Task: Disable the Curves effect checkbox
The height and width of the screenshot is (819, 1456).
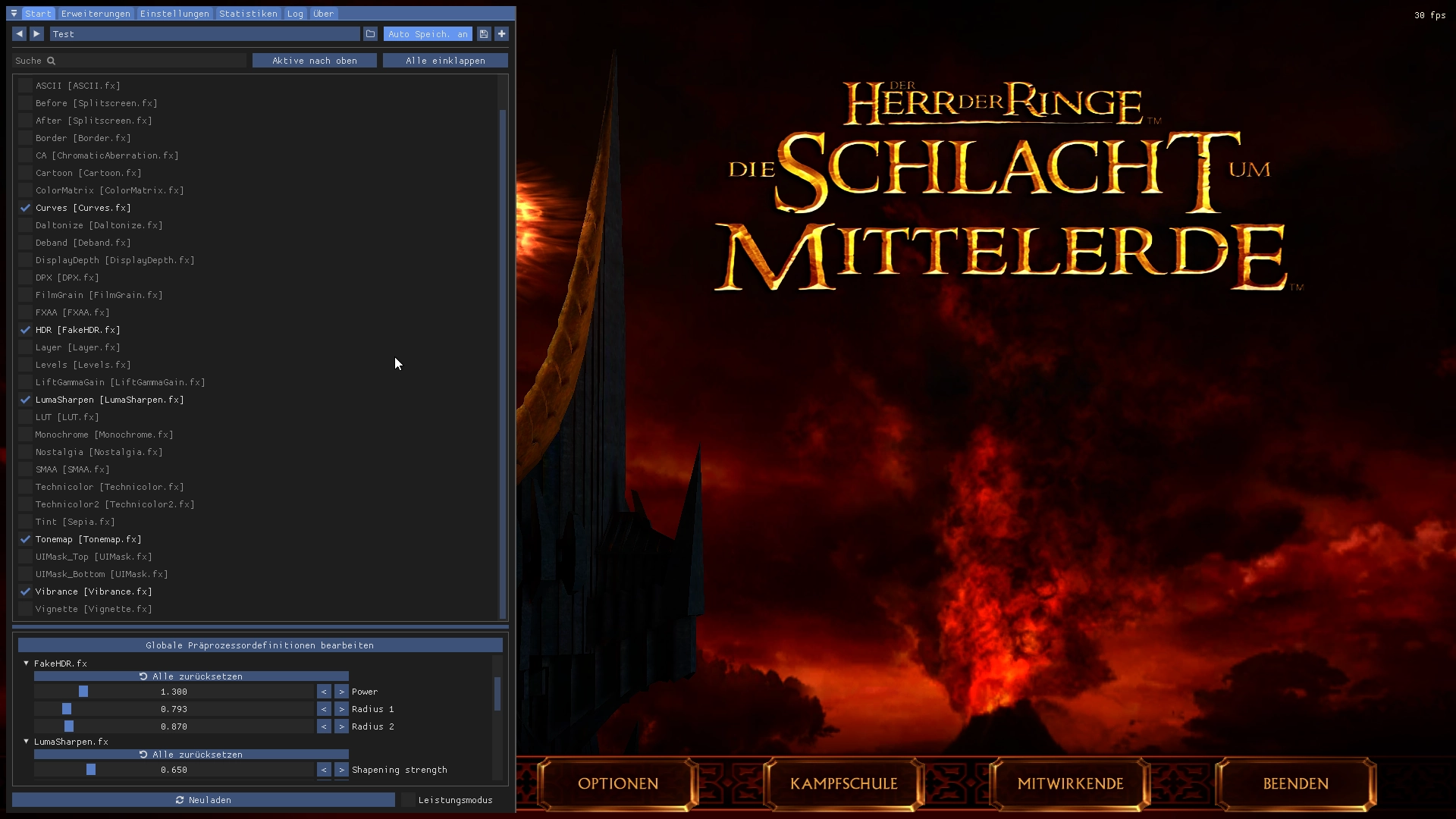Action: click(26, 208)
